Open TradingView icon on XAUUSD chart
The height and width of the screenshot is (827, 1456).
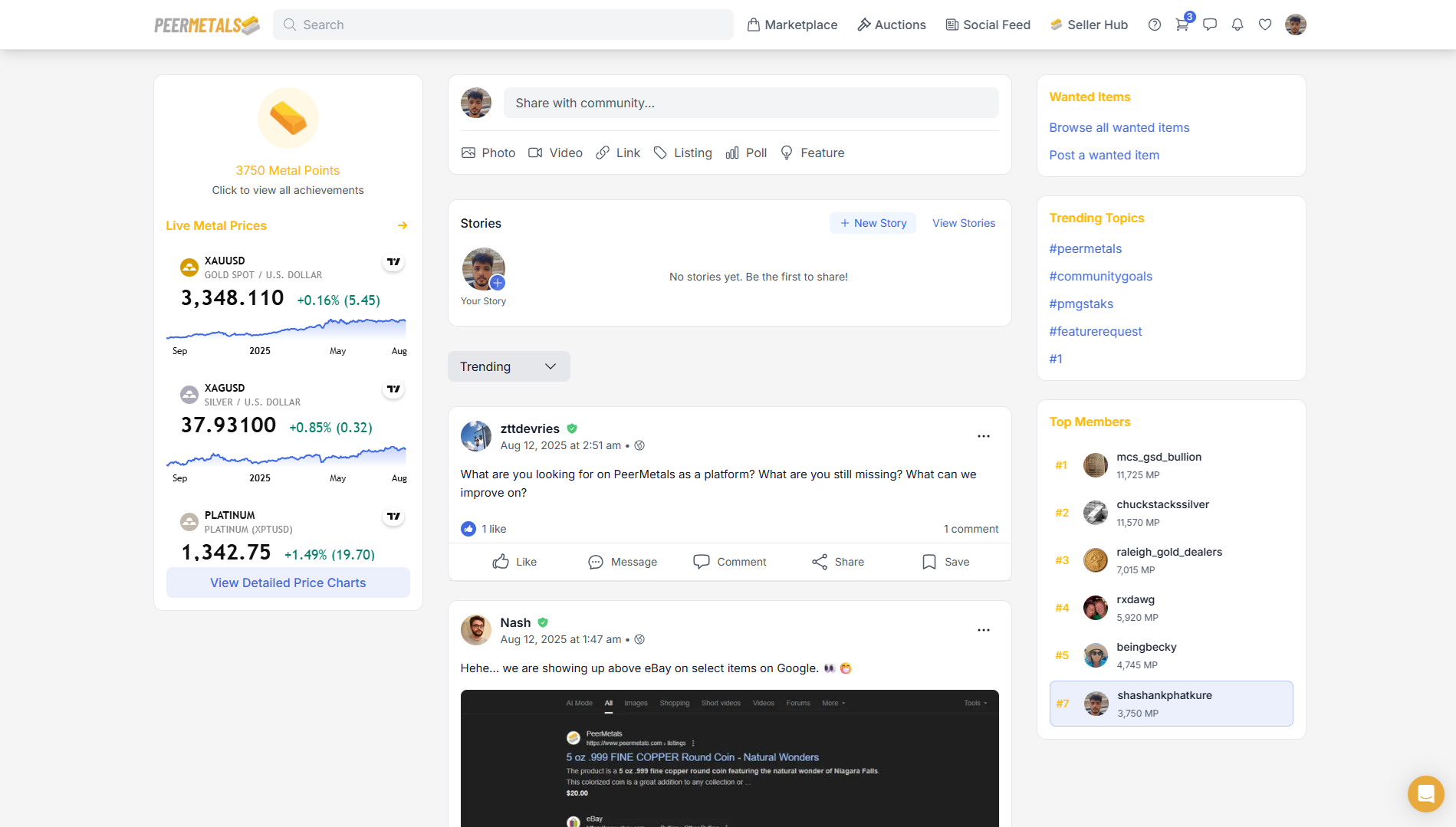(393, 261)
